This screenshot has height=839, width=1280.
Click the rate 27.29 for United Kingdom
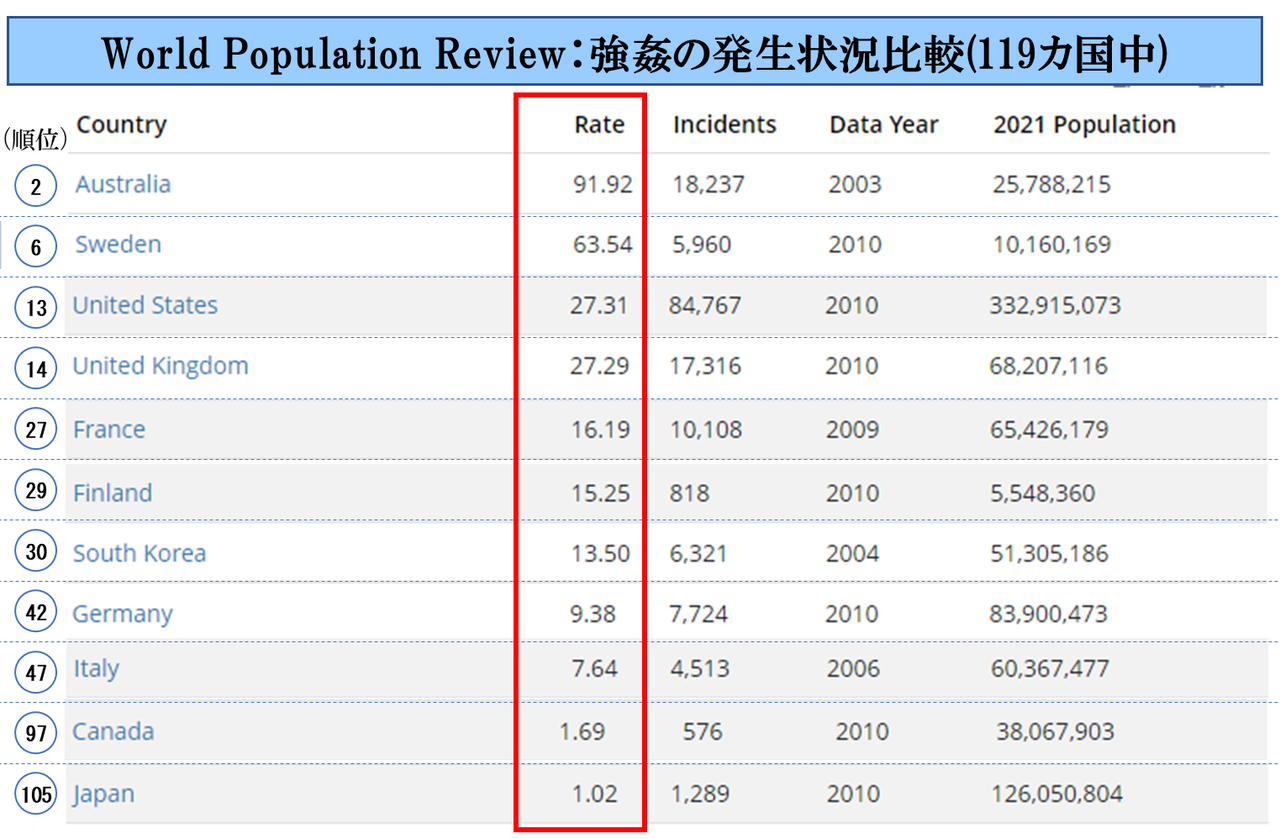(x=600, y=366)
